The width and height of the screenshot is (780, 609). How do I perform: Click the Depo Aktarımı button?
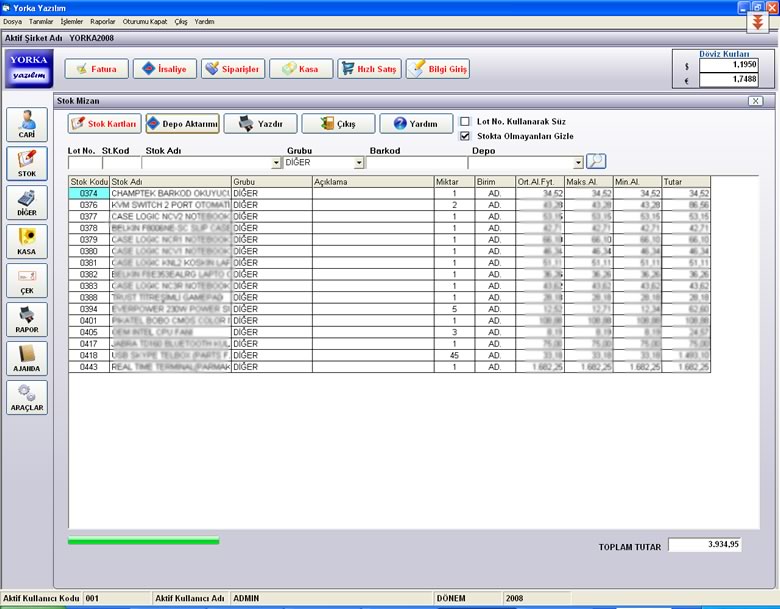click(x=183, y=123)
